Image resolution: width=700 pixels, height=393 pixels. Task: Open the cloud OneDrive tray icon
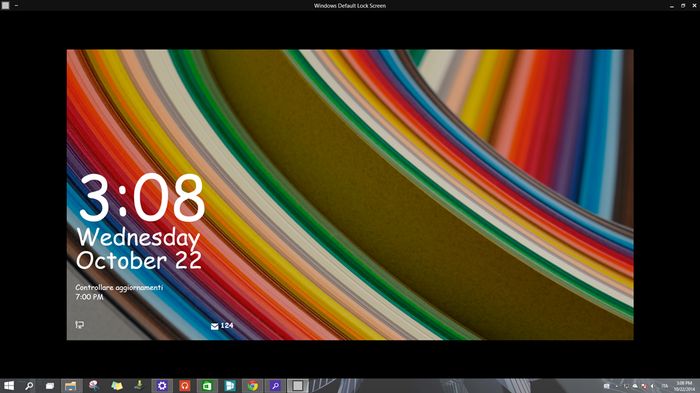(x=635, y=386)
